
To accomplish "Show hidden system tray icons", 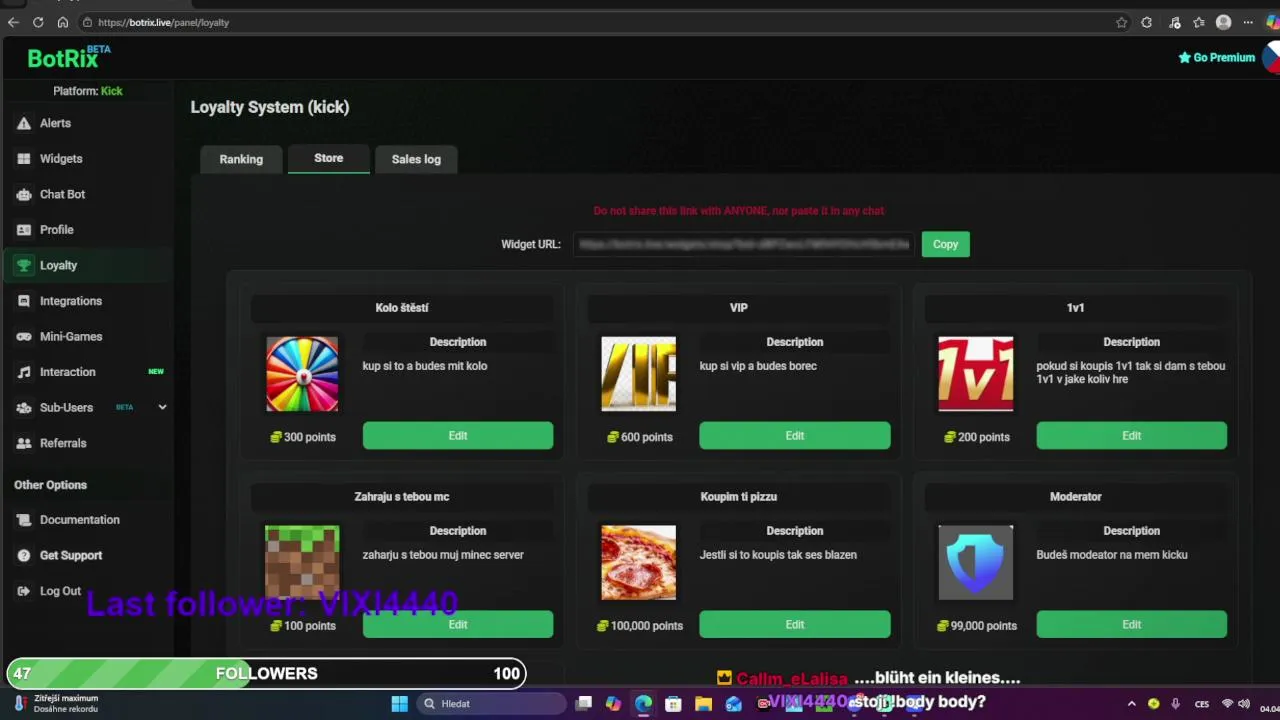I will (1131, 703).
